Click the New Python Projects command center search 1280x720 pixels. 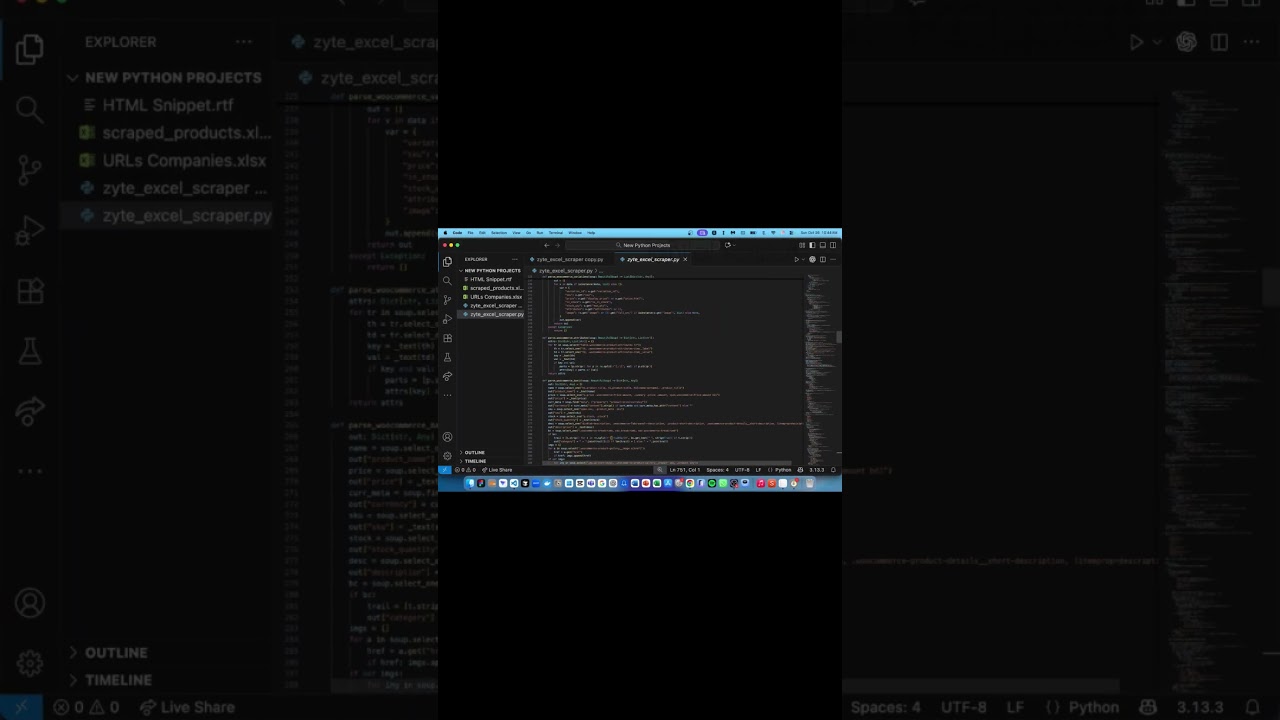(645, 245)
